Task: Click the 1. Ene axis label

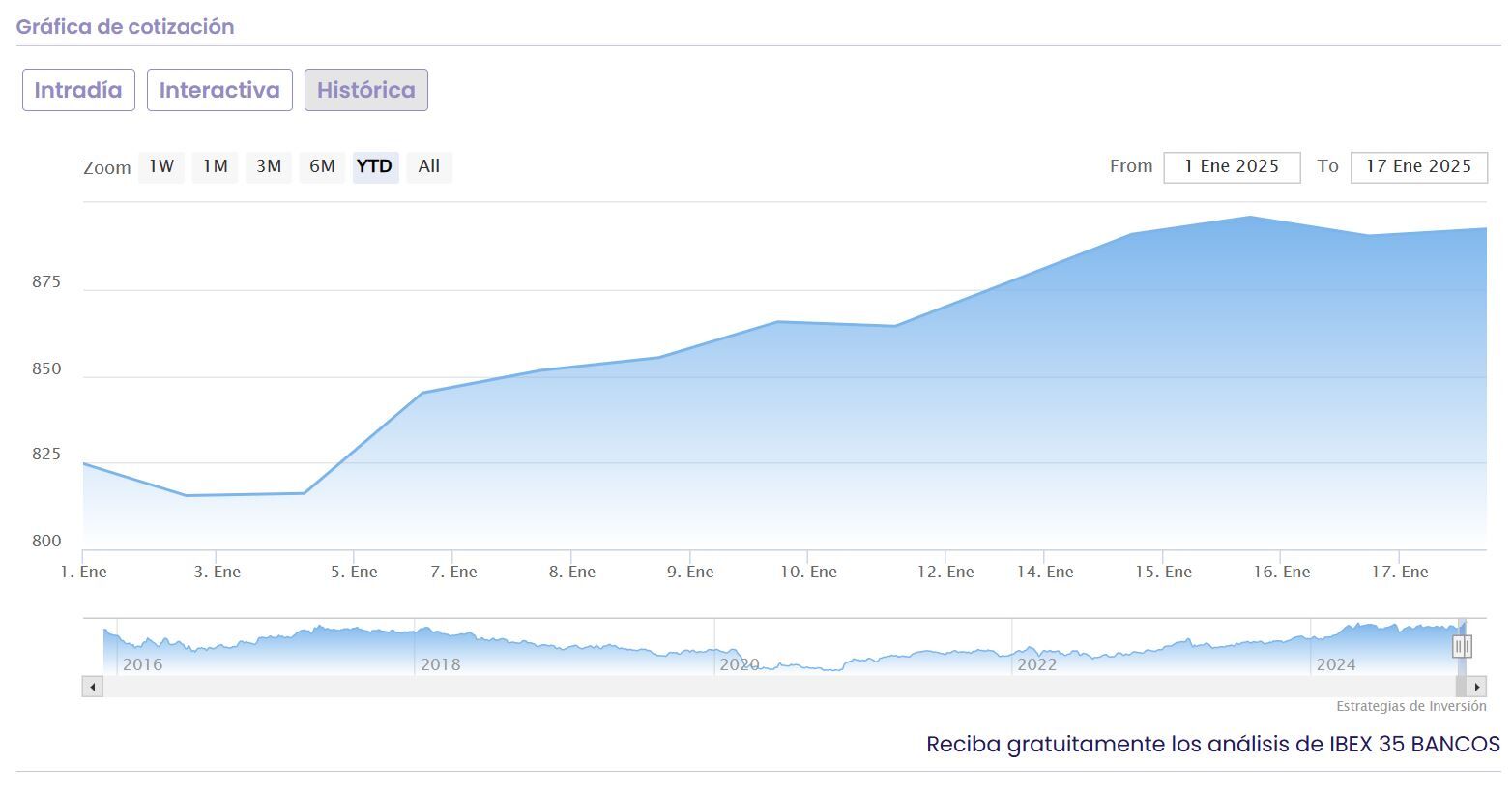Action: click(x=84, y=572)
